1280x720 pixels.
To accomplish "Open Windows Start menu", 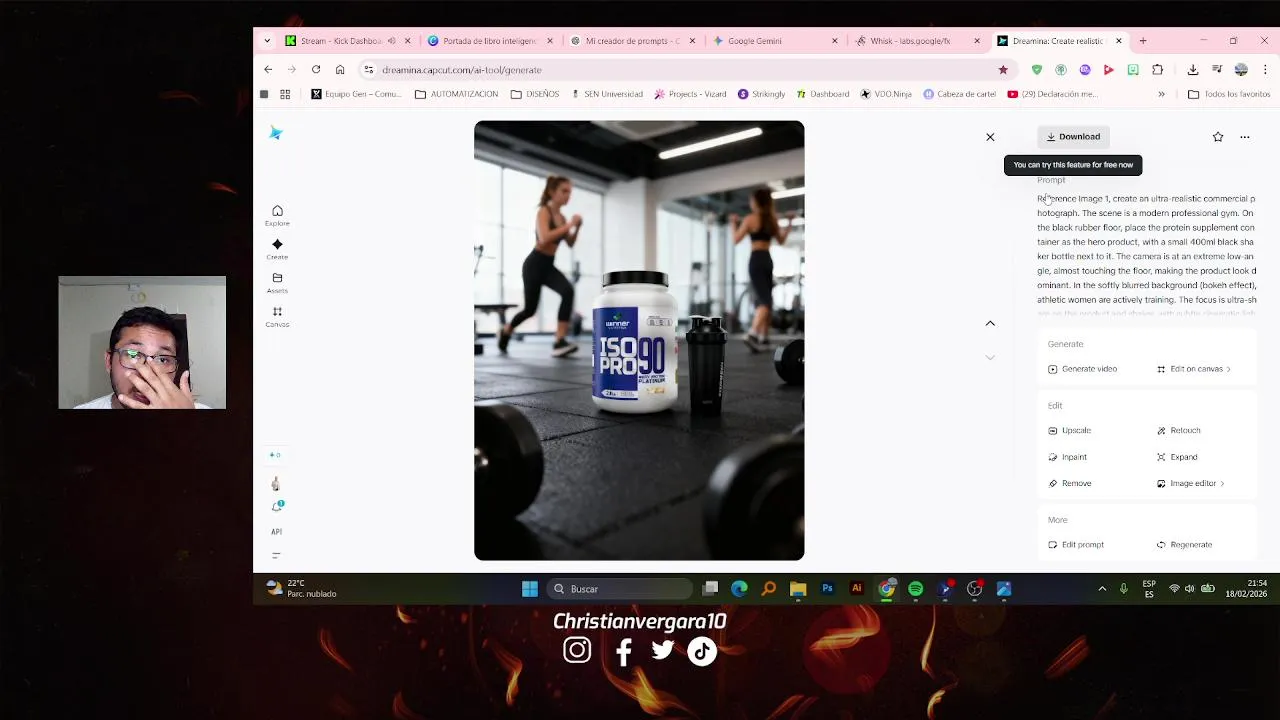I will point(530,589).
